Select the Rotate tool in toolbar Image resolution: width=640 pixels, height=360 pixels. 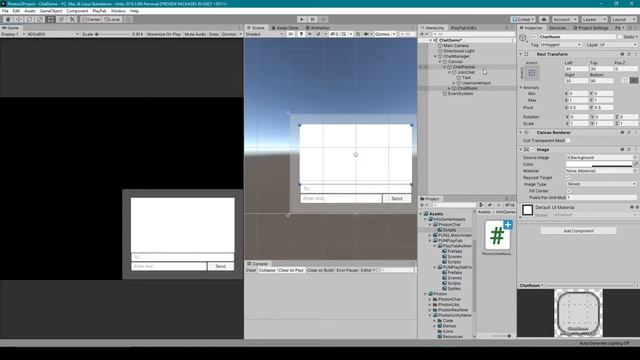point(29,19)
